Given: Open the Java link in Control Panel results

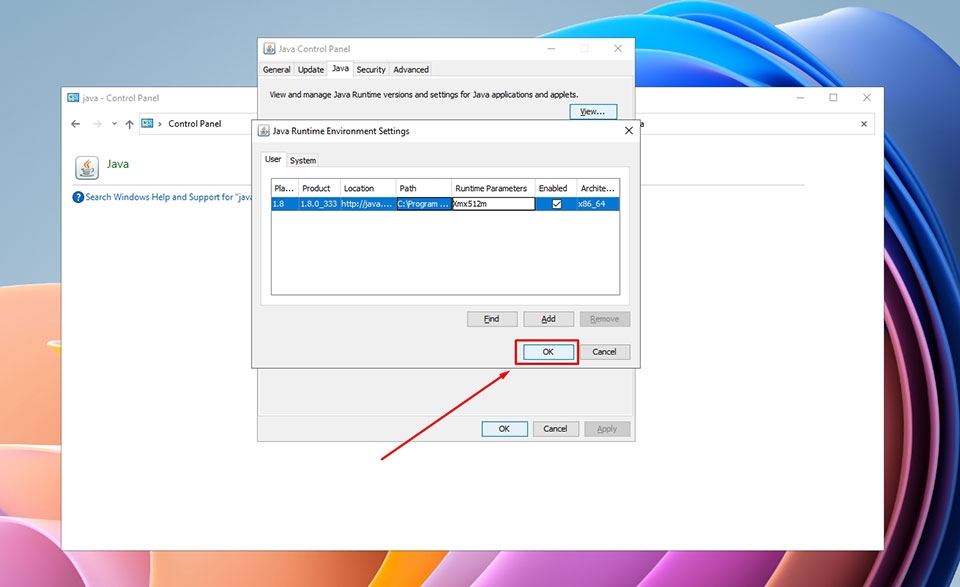Looking at the screenshot, I should pos(118,164).
